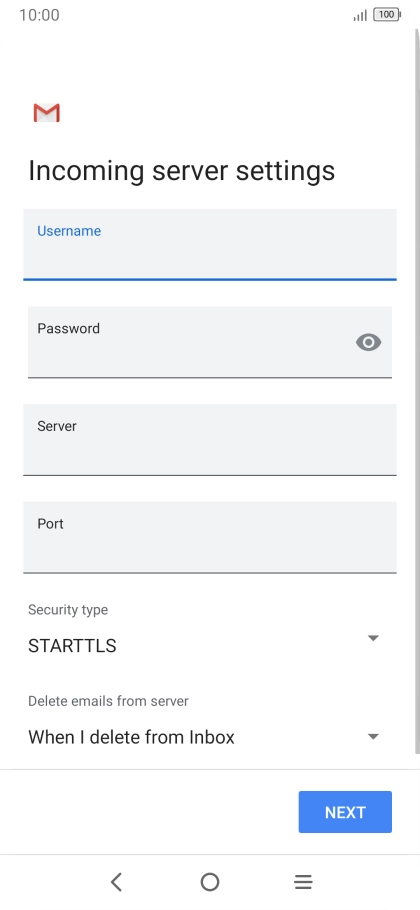Tap the Security type label
Screen dimensions: 420x910
coord(68,609)
